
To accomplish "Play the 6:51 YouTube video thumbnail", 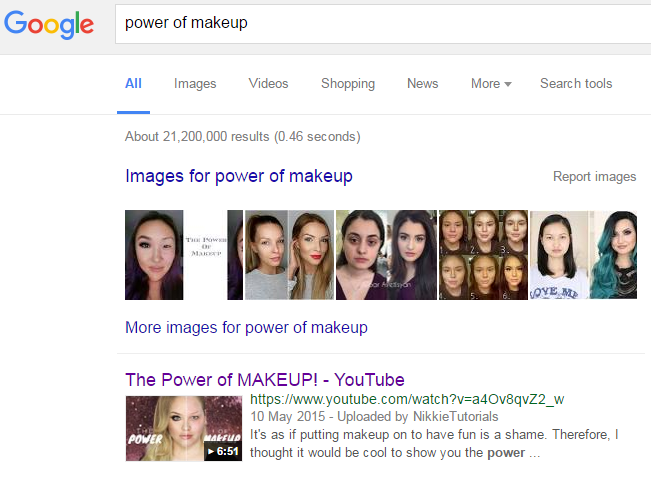I will [x=184, y=428].
